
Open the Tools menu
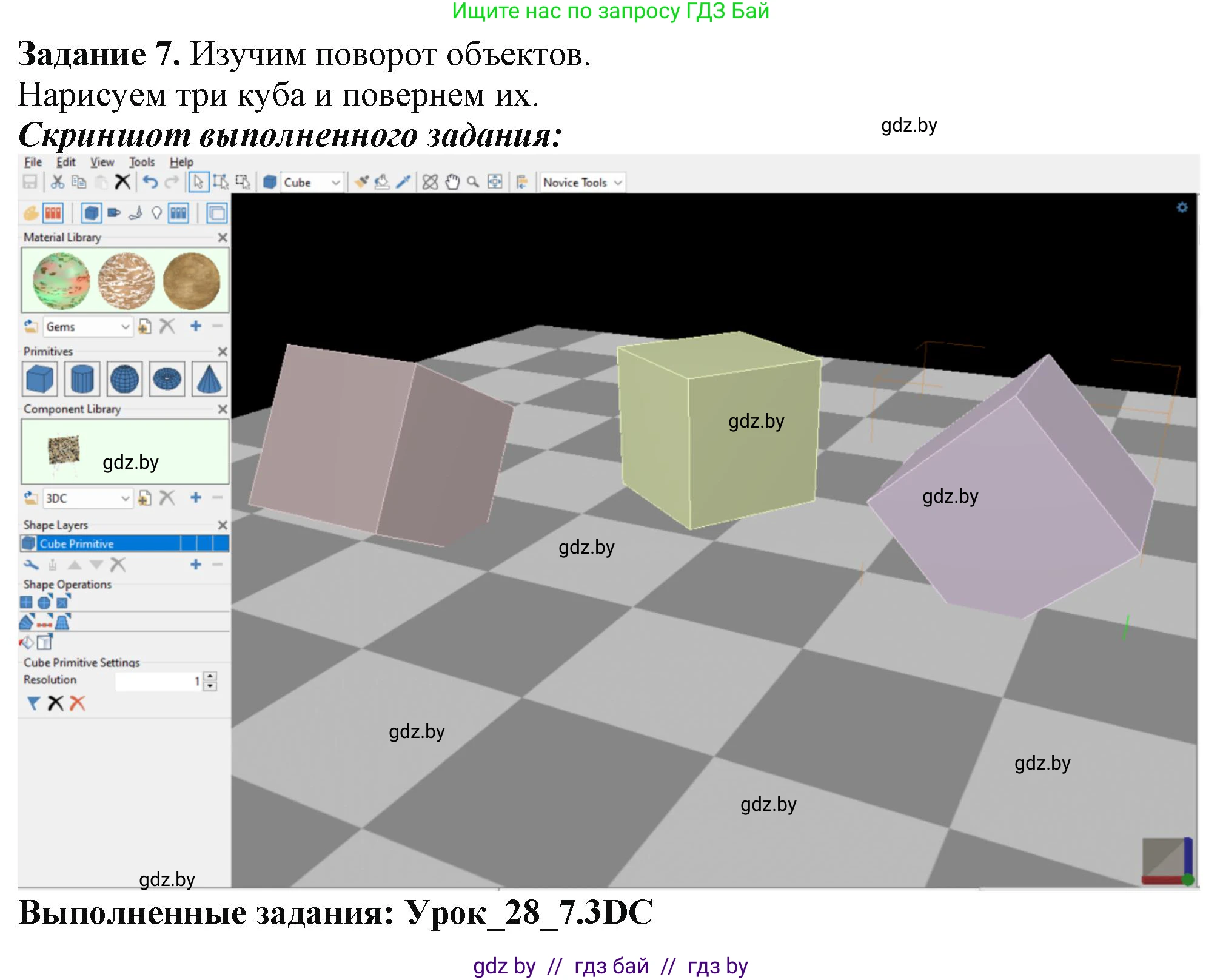142,161
